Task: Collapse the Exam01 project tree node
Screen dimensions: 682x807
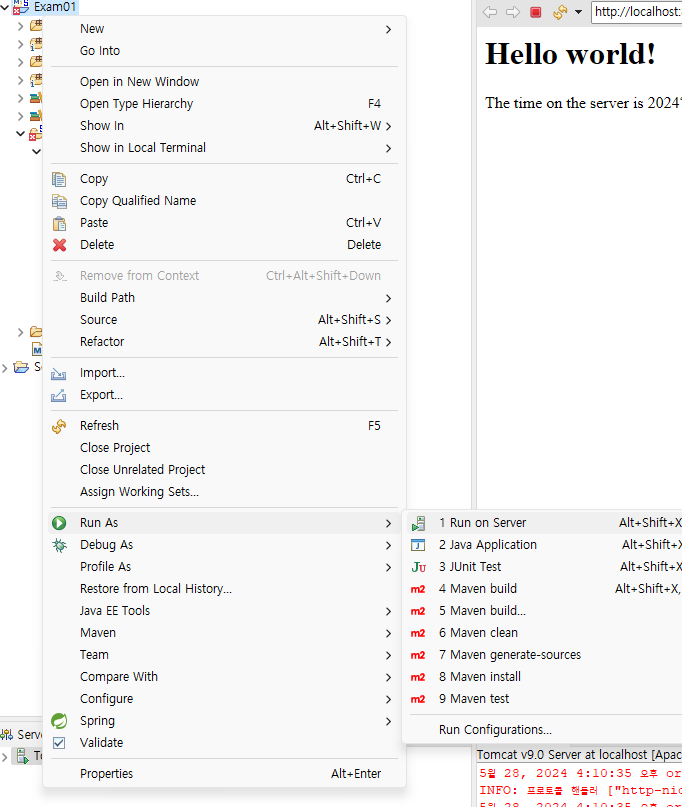Action: pyautogui.click(x=5, y=7)
